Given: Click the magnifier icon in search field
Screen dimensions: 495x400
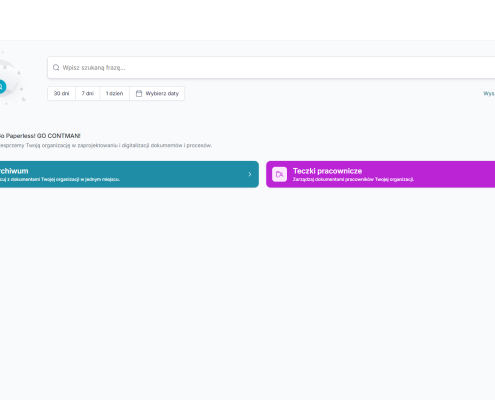Looking at the screenshot, I should [x=56, y=68].
